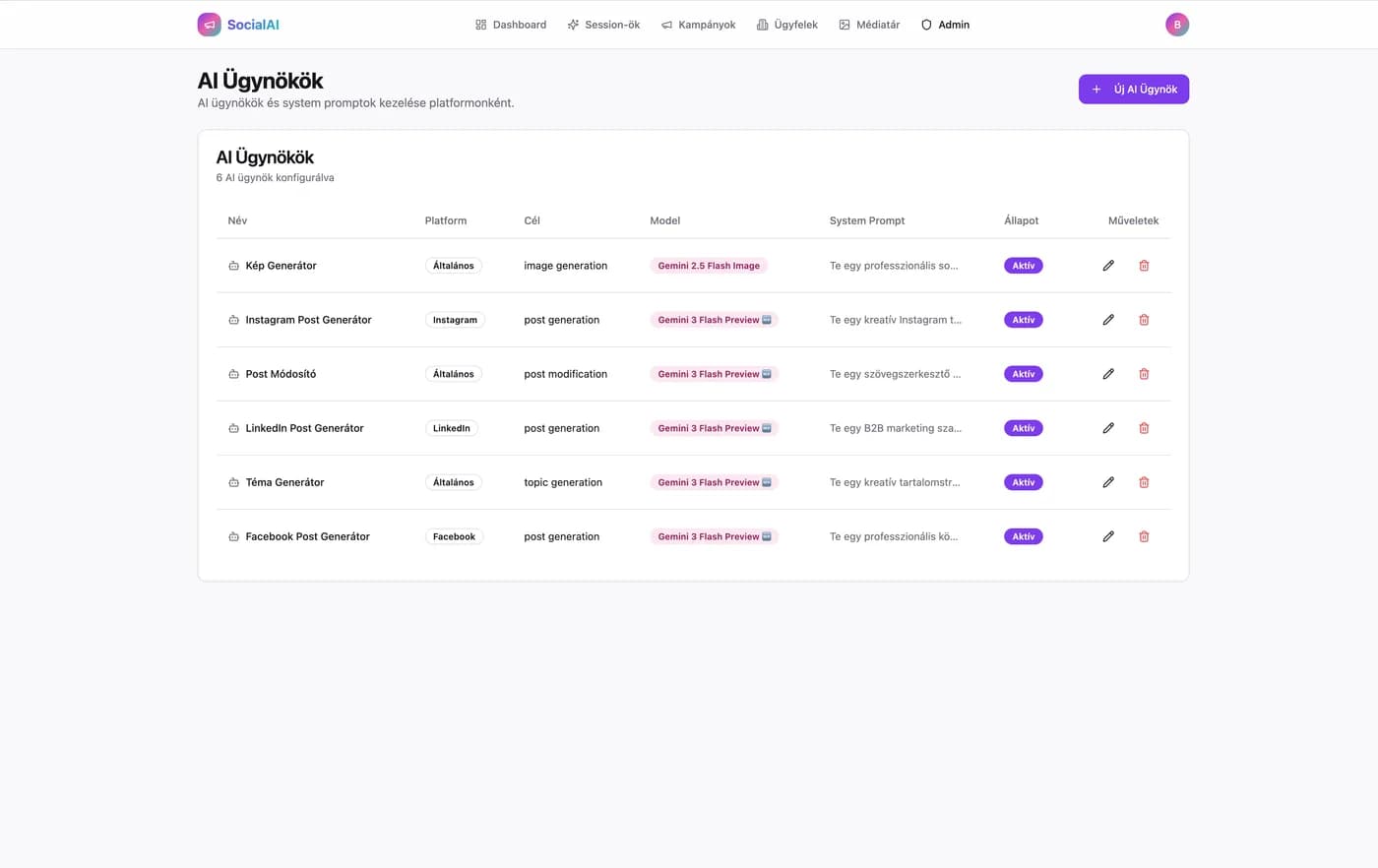The width and height of the screenshot is (1378, 868).
Task: Click the Facebook Post Generátor agent name
Action: (307, 536)
